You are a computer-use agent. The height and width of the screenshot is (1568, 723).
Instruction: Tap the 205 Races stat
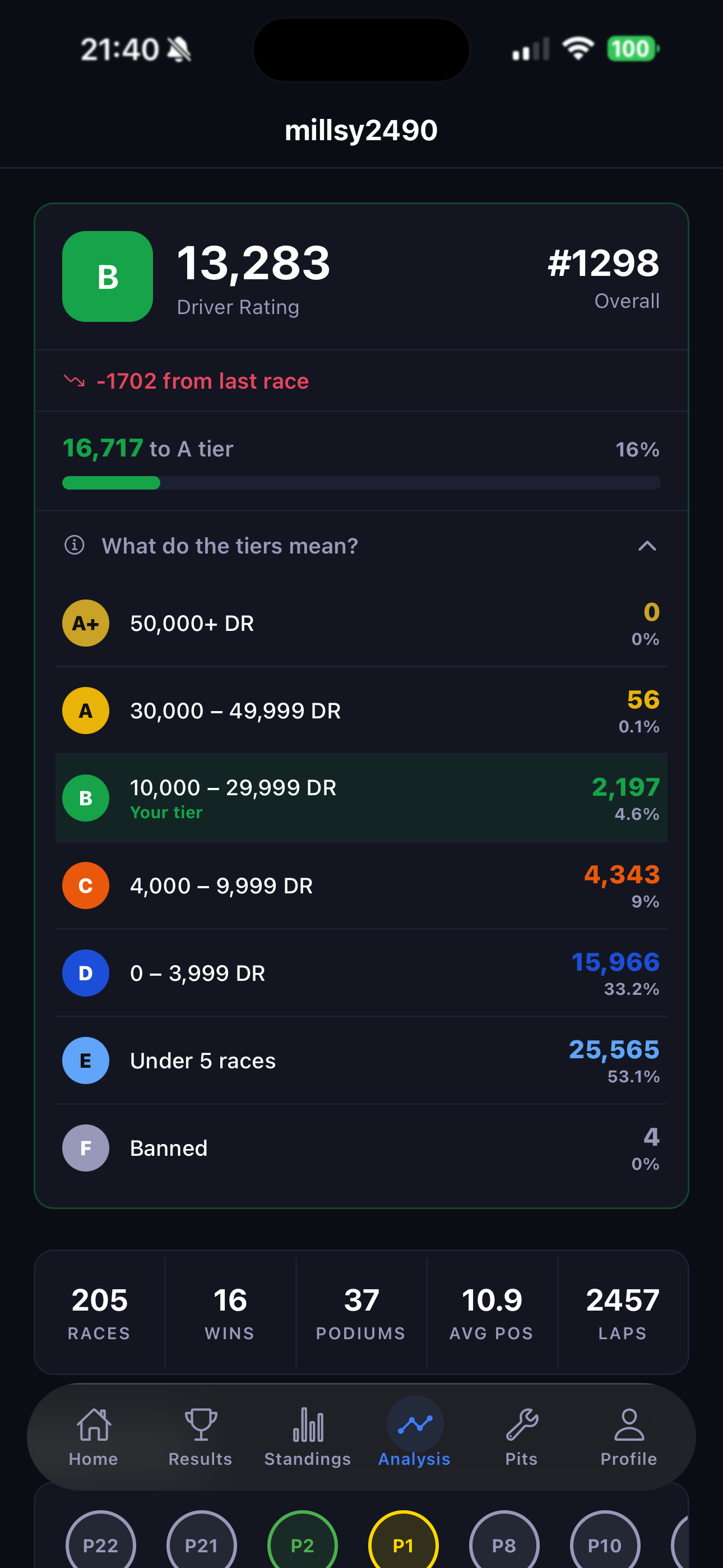[x=99, y=1312]
